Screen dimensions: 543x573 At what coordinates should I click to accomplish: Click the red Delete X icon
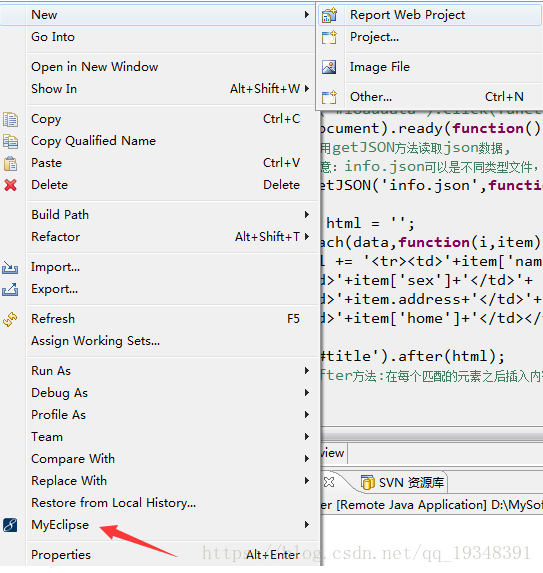[x=10, y=185]
